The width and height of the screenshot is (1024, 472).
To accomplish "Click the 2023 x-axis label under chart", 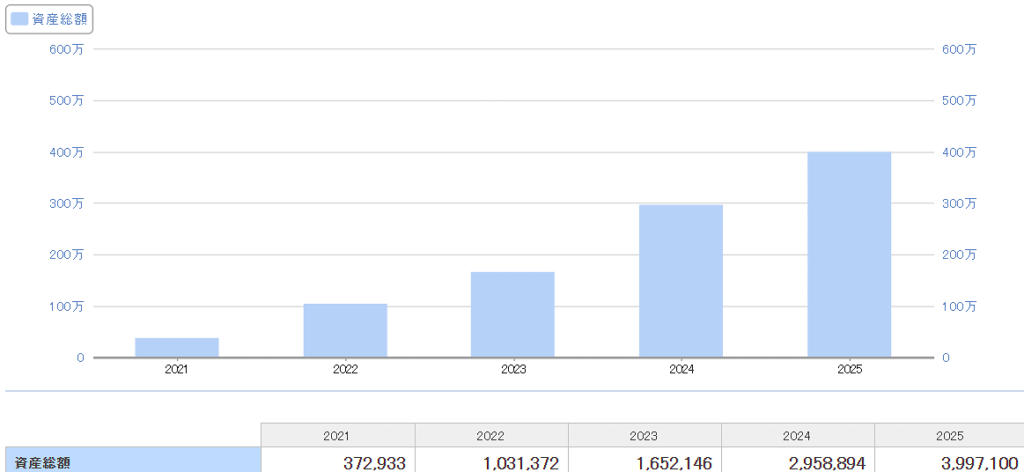I will pos(513,370).
